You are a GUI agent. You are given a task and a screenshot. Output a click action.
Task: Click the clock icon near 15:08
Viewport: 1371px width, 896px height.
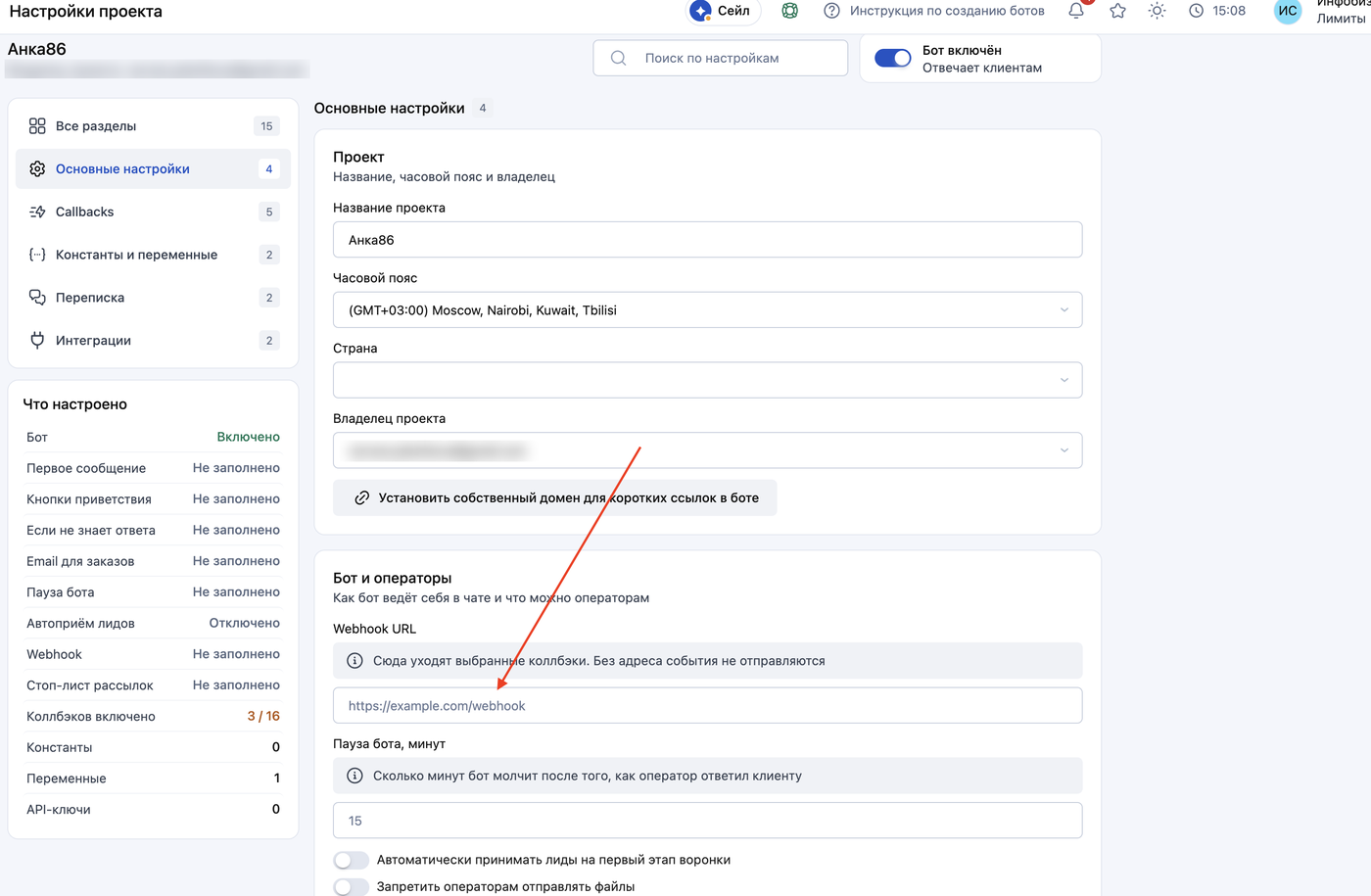coord(1196,11)
